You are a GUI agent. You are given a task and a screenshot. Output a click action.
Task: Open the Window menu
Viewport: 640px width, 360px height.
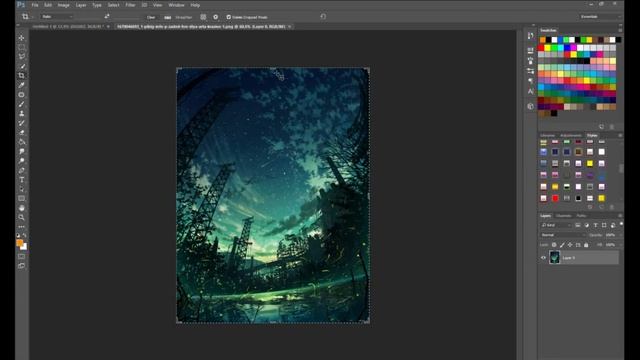pyautogui.click(x=176, y=5)
